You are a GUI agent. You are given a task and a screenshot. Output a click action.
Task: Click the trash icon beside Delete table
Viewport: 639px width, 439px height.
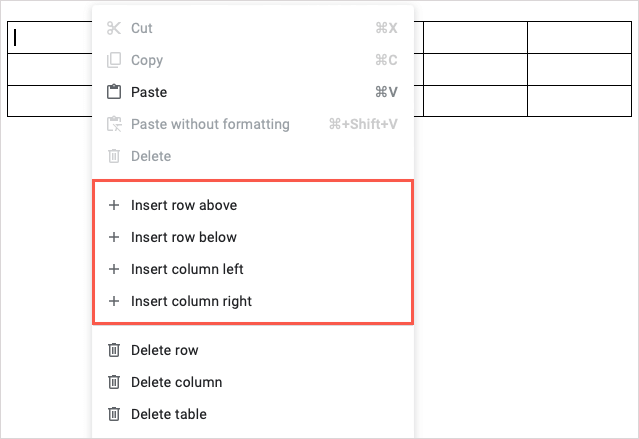113,414
